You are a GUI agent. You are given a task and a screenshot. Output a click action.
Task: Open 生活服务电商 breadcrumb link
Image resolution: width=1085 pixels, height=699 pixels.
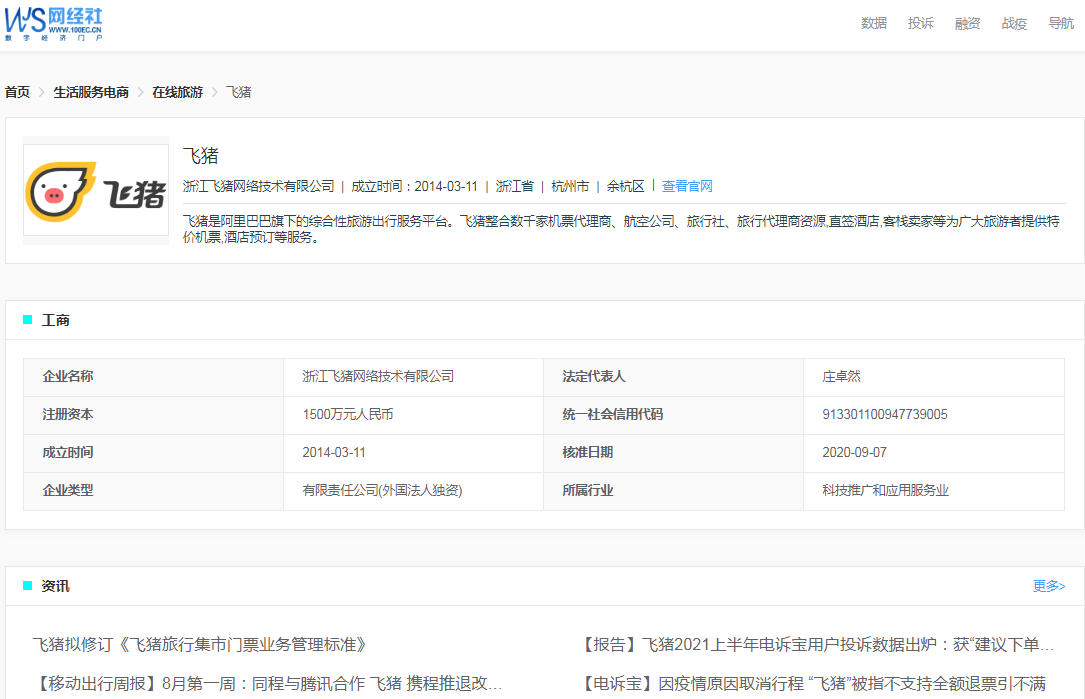tap(91, 92)
